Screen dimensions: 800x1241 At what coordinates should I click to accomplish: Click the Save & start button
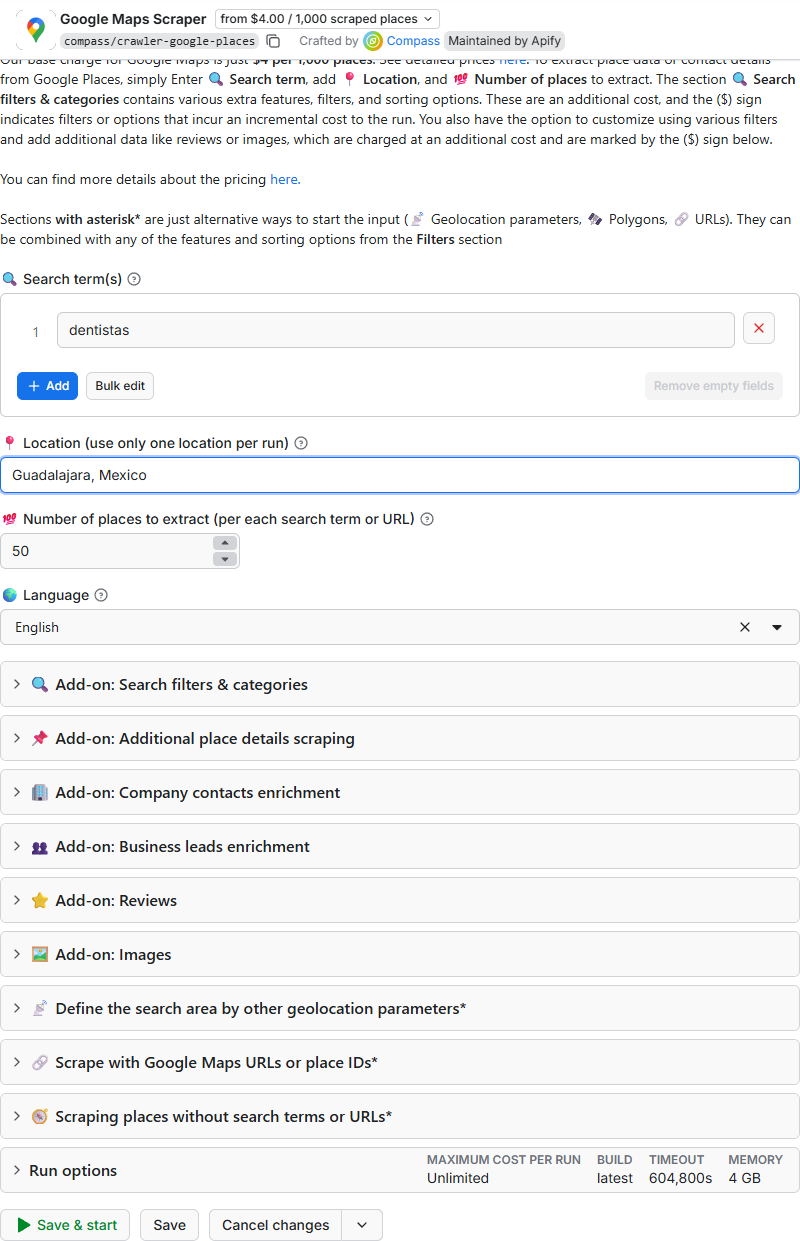click(66, 1225)
